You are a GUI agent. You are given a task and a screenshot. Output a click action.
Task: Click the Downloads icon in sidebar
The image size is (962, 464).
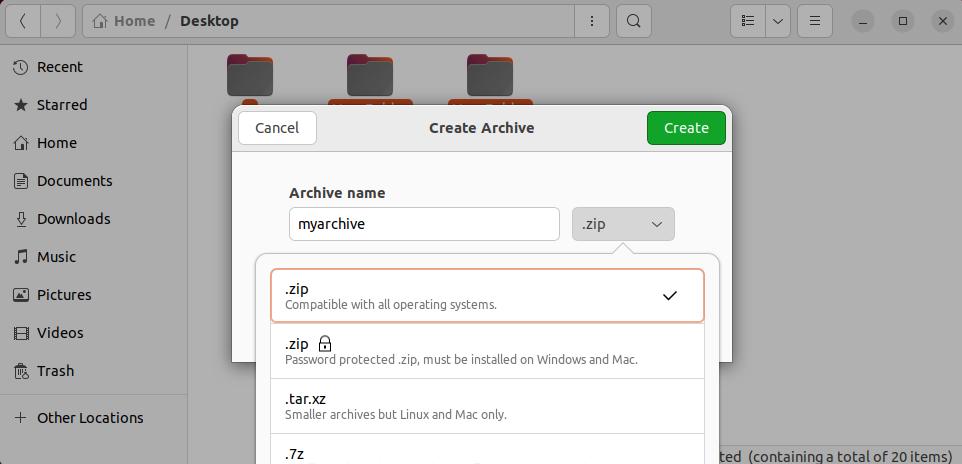21,220
